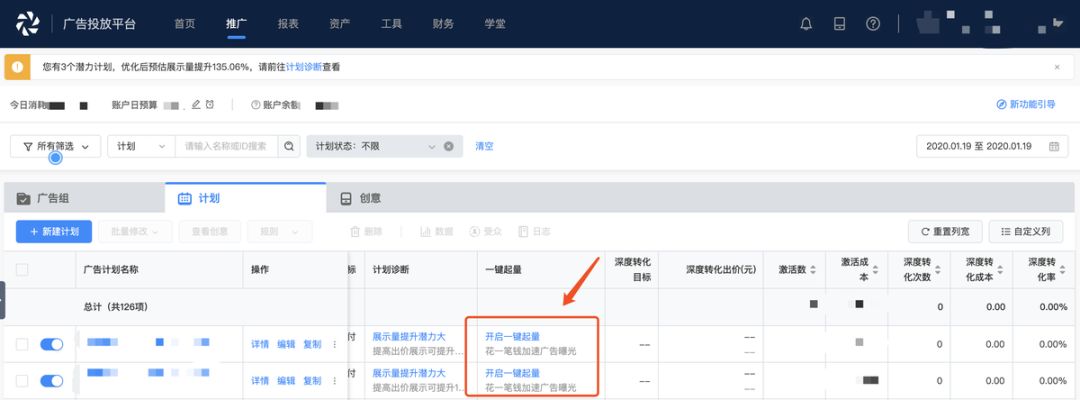The image size is (1080, 400).
Task: Click the name or ID search input field
Action: coord(227,146)
